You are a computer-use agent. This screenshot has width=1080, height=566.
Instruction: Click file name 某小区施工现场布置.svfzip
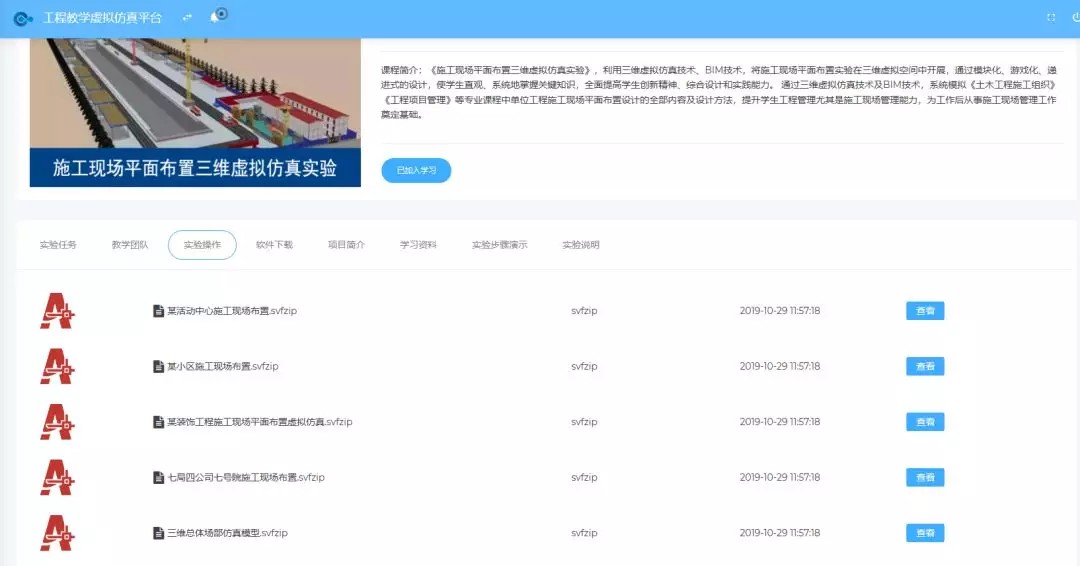(x=222, y=366)
